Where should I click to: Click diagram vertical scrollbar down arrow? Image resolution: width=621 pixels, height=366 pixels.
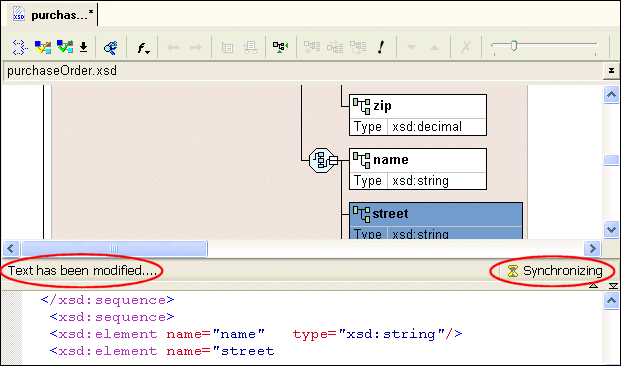pos(611,230)
